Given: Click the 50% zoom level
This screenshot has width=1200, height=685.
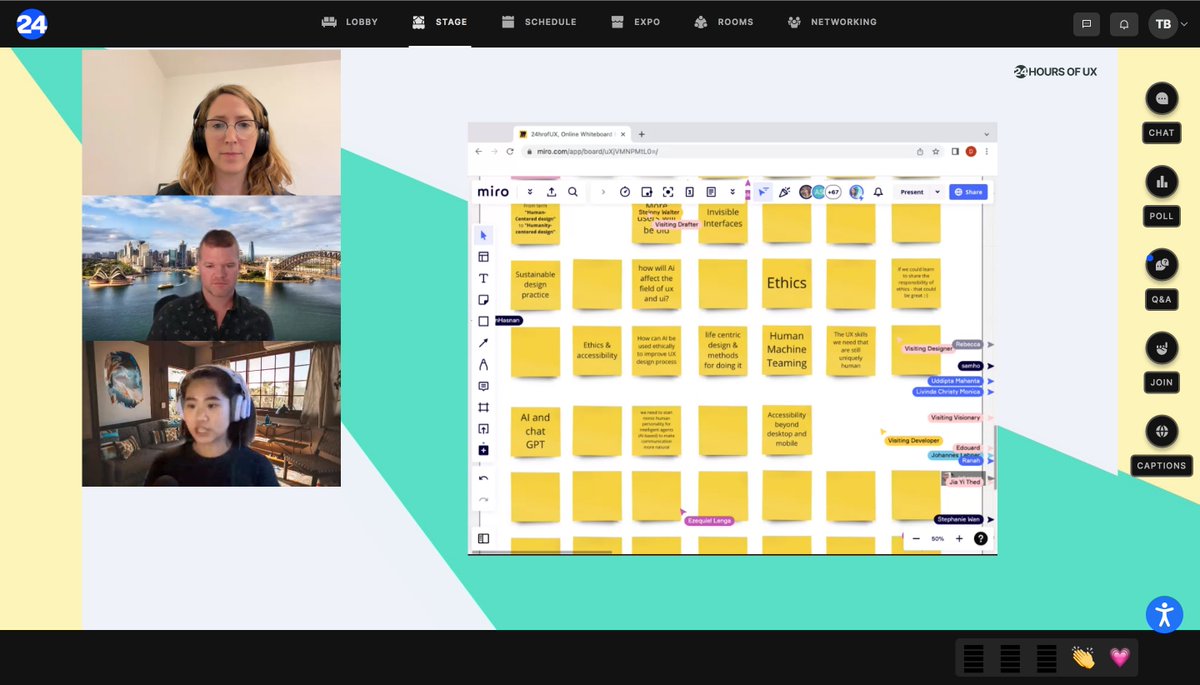Looking at the screenshot, I should coord(937,538).
